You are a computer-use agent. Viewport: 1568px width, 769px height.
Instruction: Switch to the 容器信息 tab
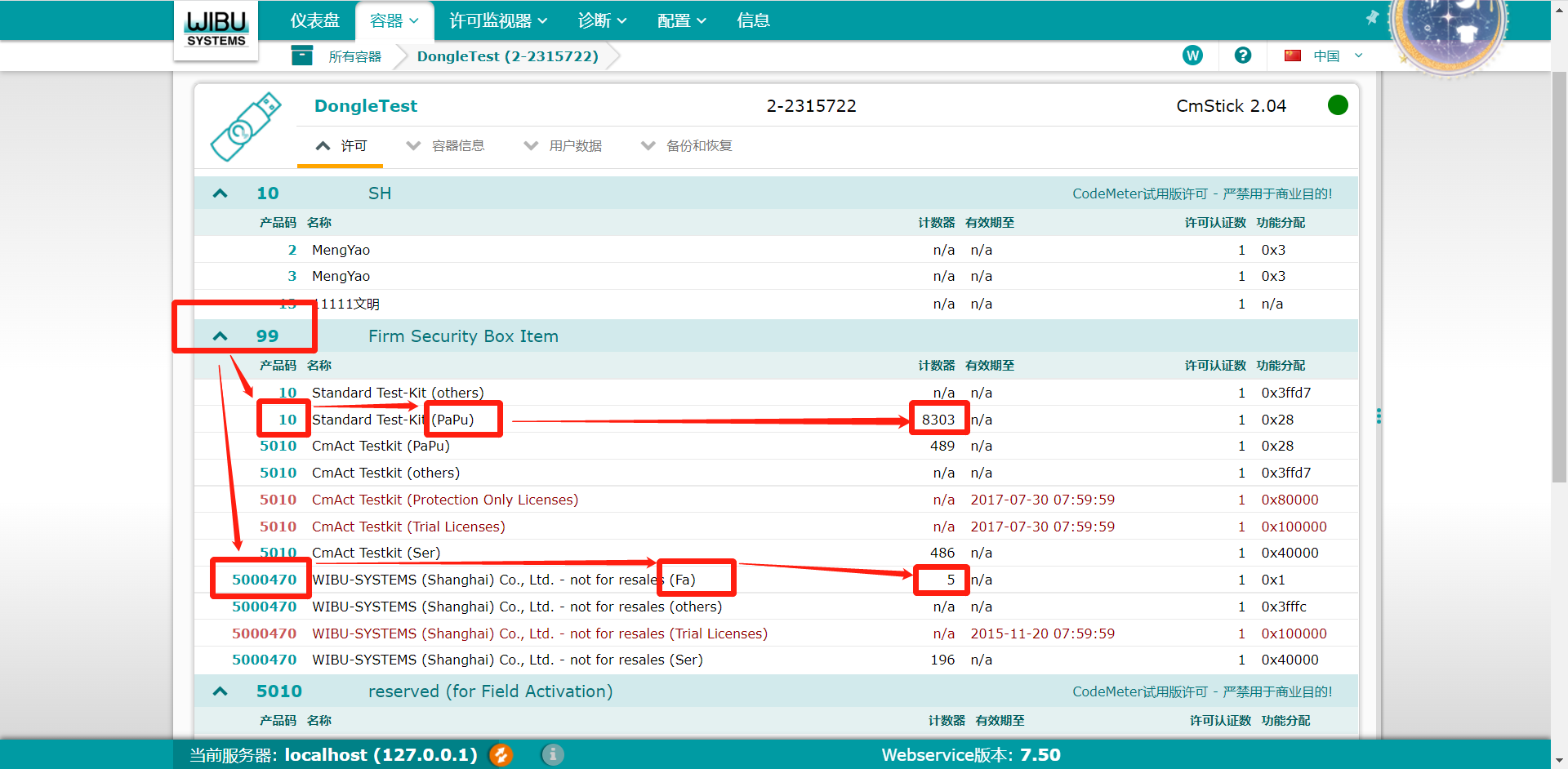click(x=445, y=146)
